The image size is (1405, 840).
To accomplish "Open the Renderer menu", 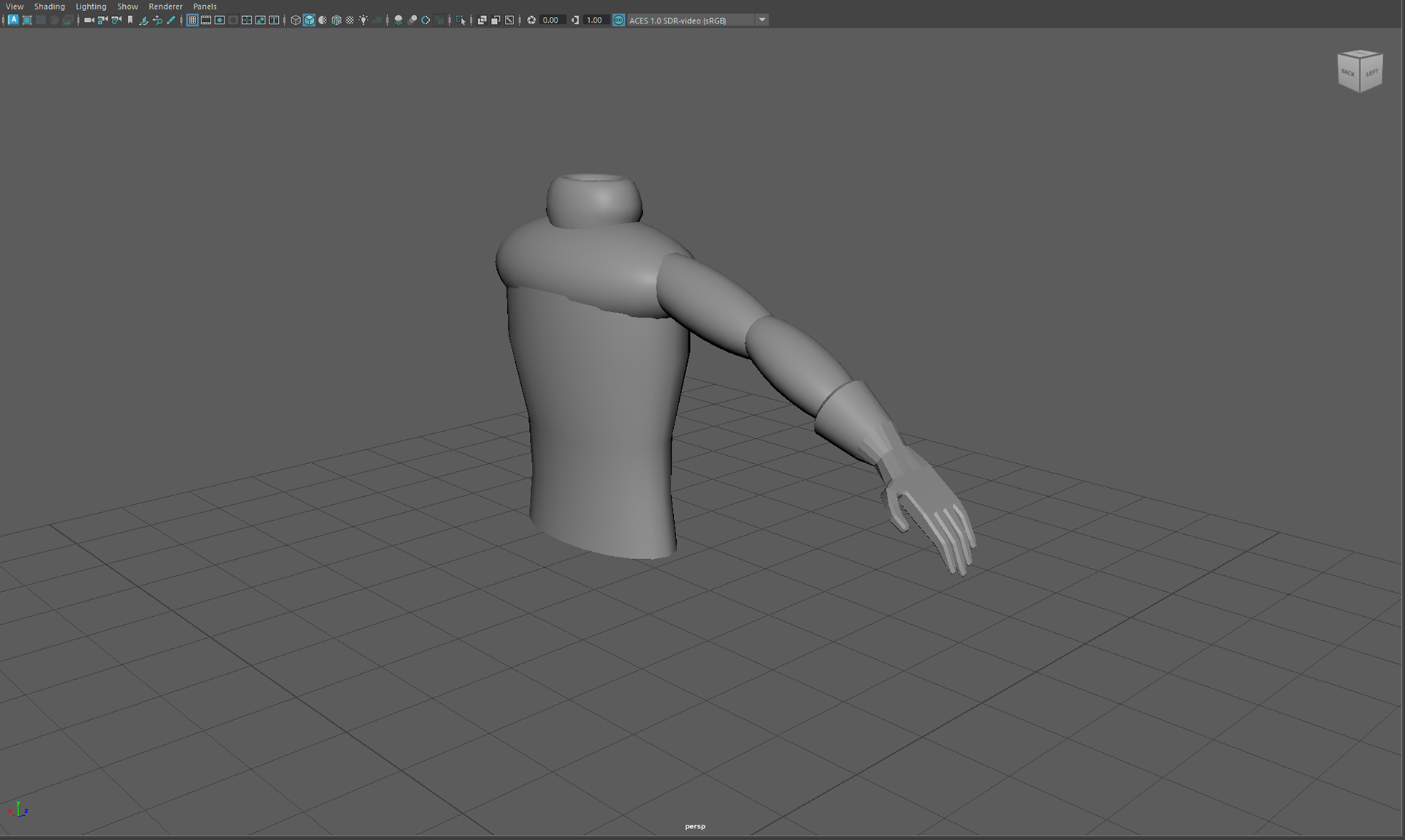I will pyautogui.click(x=165, y=7).
